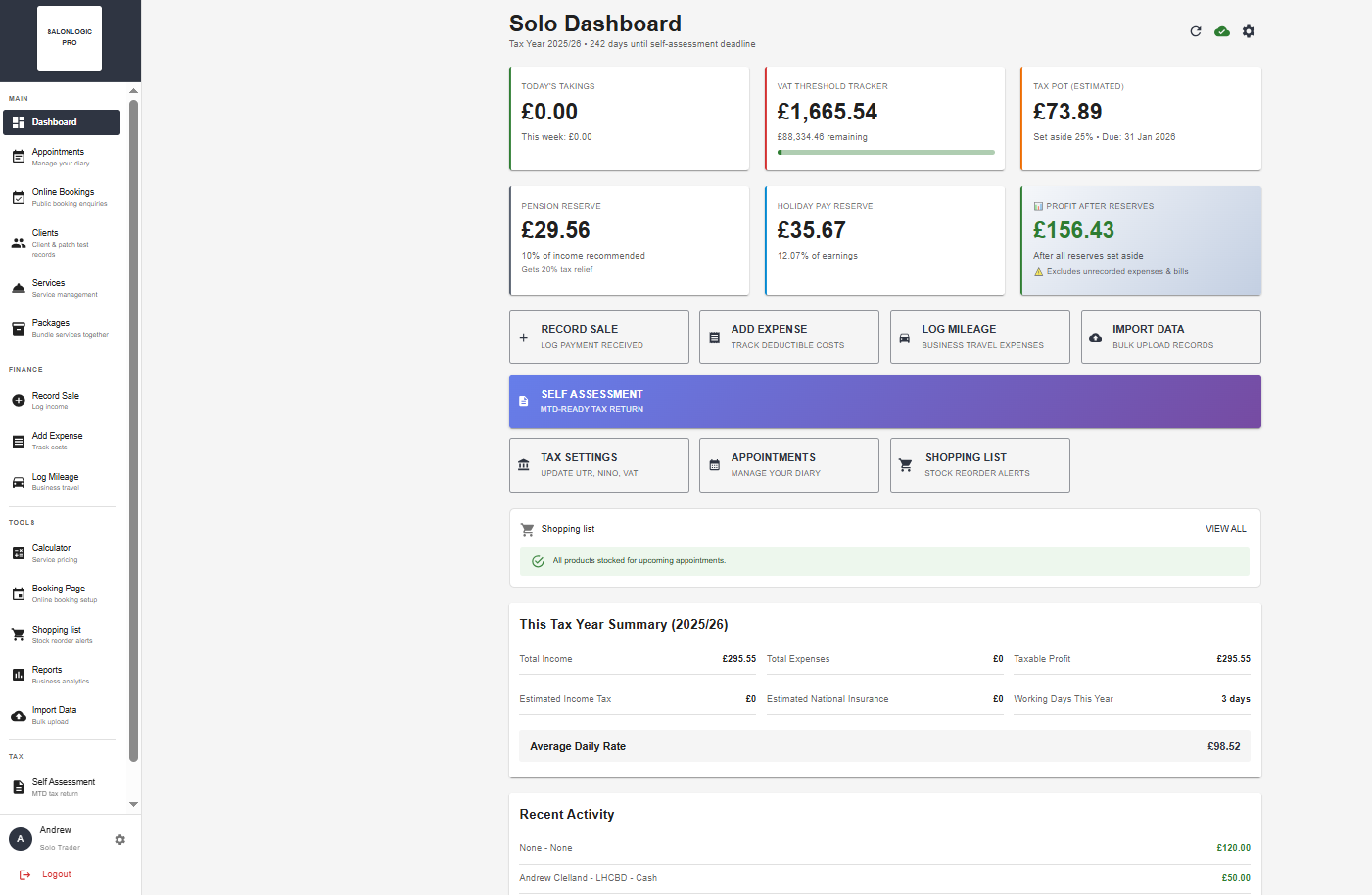
Task: Click the Reports chart icon in sidebar
Action: 19,675
